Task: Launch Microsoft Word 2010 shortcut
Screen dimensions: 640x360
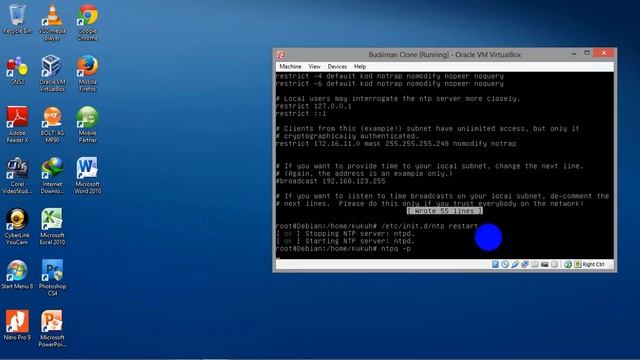Action: point(87,176)
